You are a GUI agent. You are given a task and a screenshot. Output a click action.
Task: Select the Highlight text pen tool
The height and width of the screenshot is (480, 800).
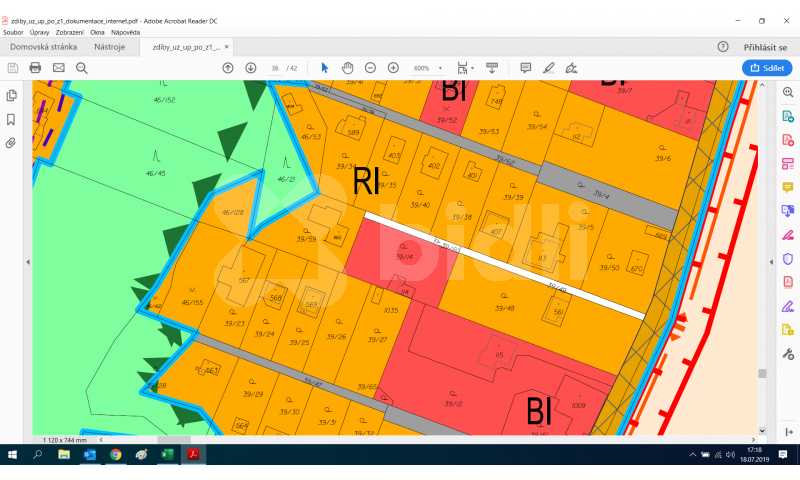[548, 68]
